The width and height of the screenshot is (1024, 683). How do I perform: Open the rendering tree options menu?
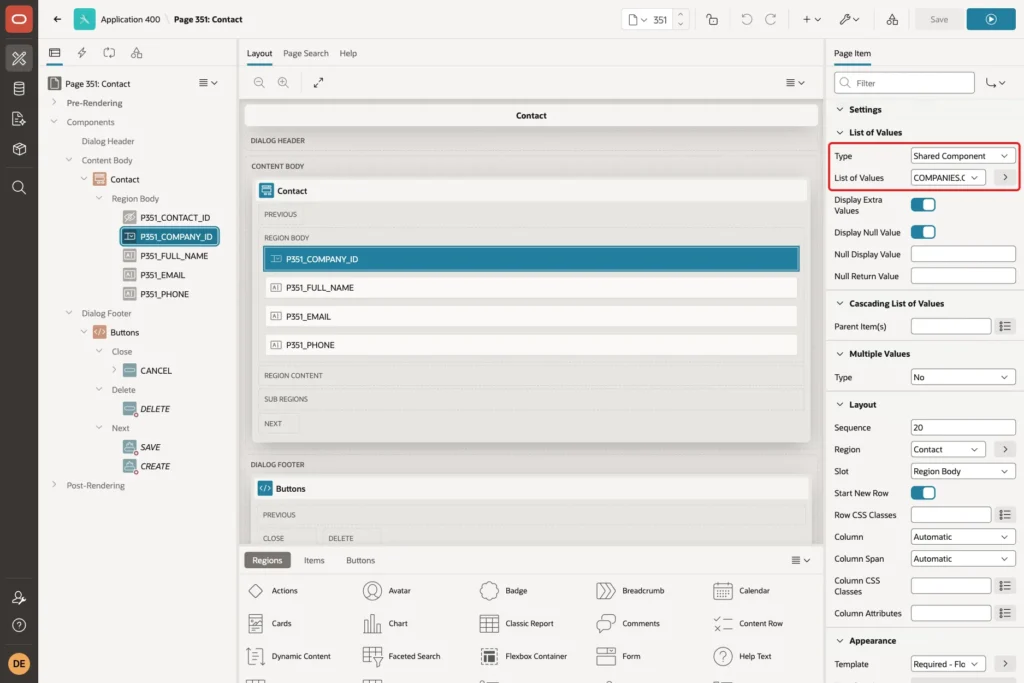(x=208, y=83)
